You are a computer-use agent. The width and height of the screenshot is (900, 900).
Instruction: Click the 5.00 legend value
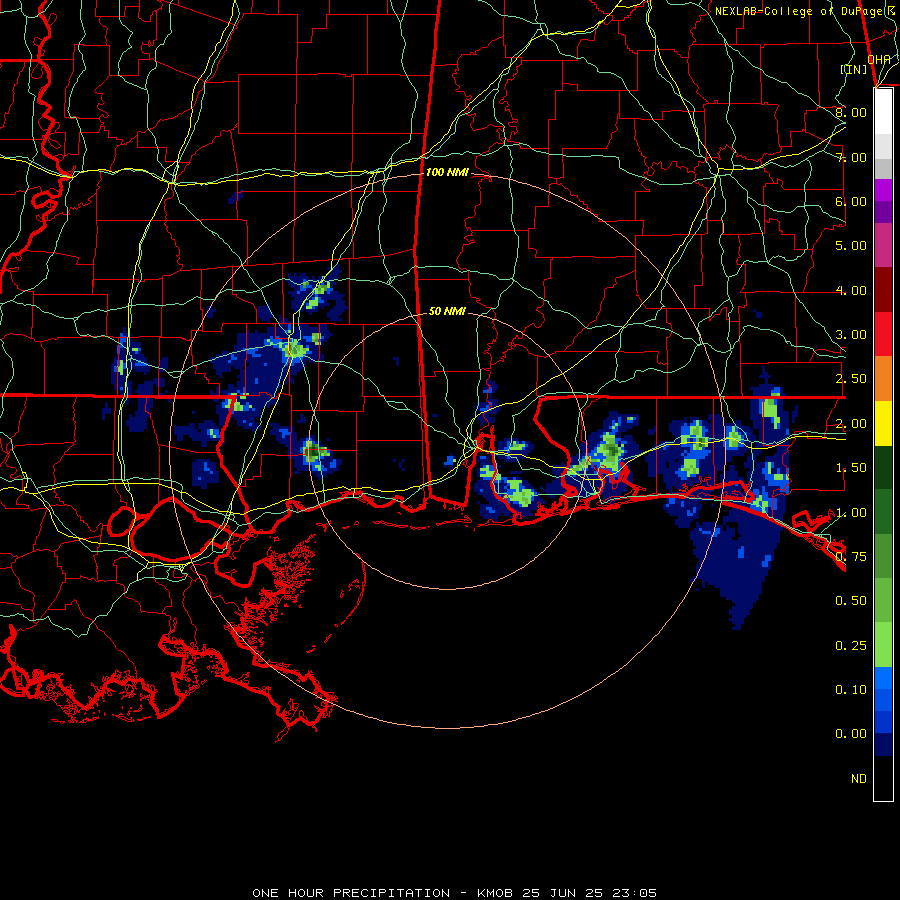click(851, 246)
